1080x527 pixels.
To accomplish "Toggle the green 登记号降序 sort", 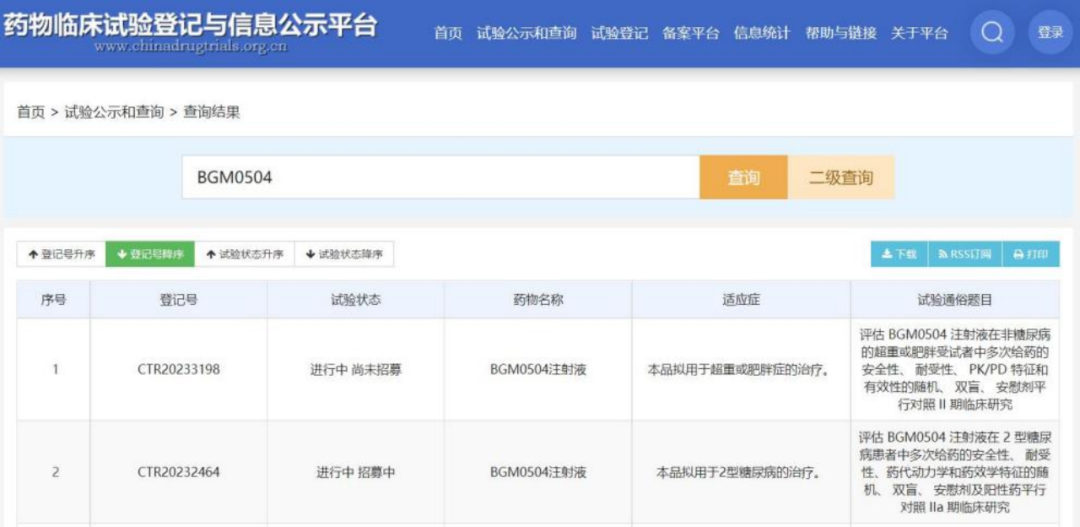I will pyautogui.click(x=150, y=255).
